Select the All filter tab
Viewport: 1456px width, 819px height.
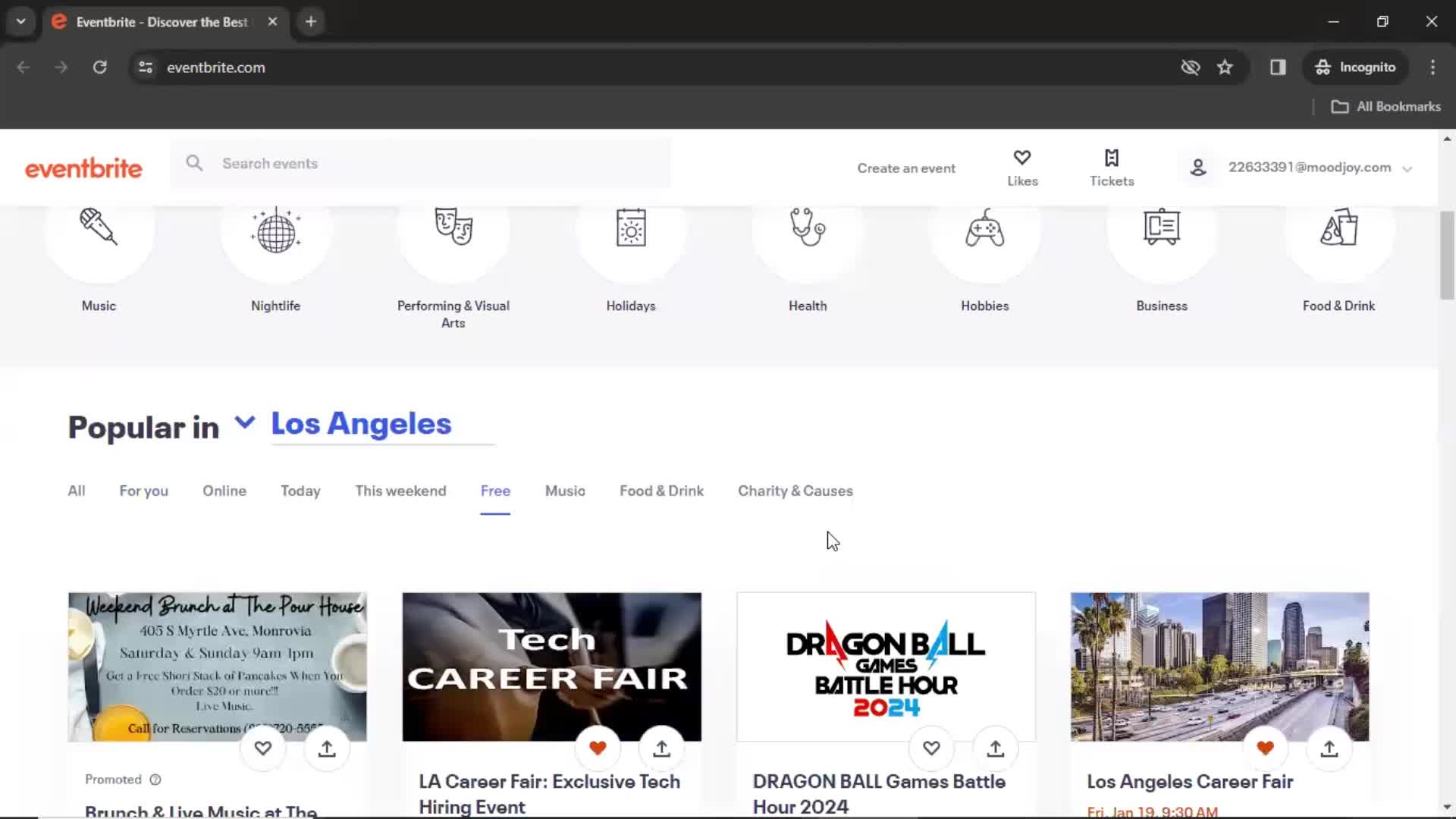77,491
